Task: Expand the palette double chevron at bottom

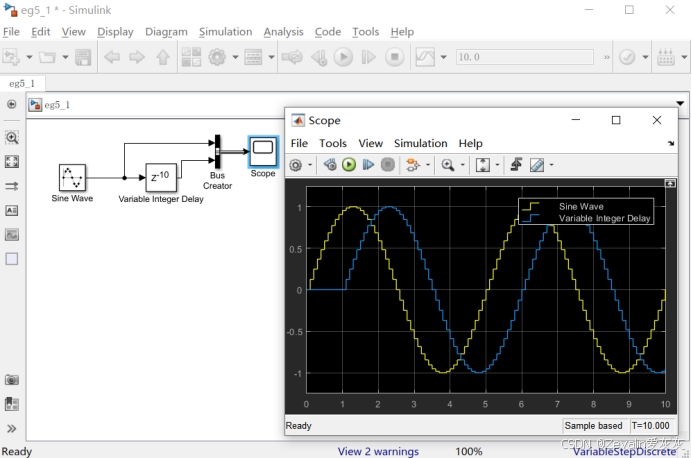Action: [x=12, y=428]
